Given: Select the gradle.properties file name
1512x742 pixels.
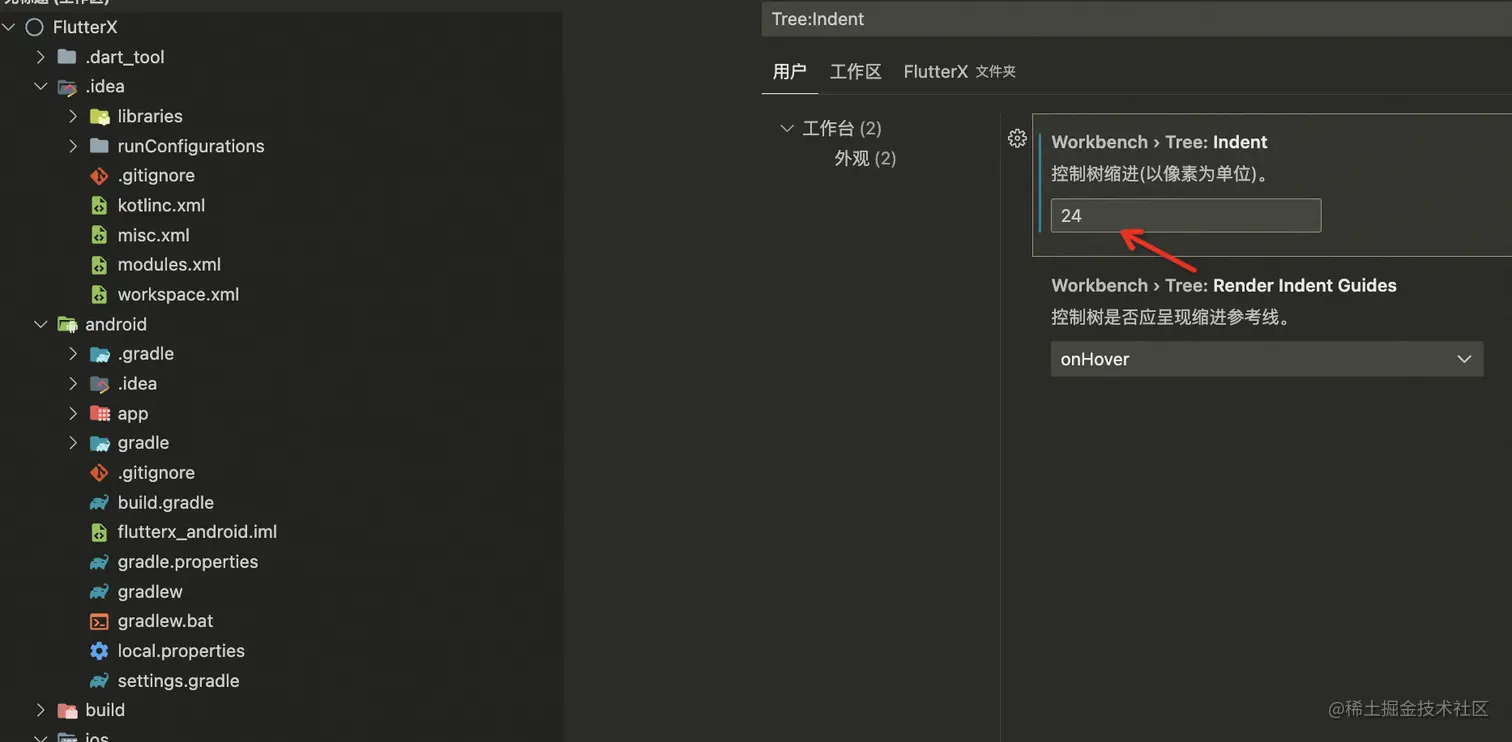Looking at the screenshot, I should pos(188,562).
